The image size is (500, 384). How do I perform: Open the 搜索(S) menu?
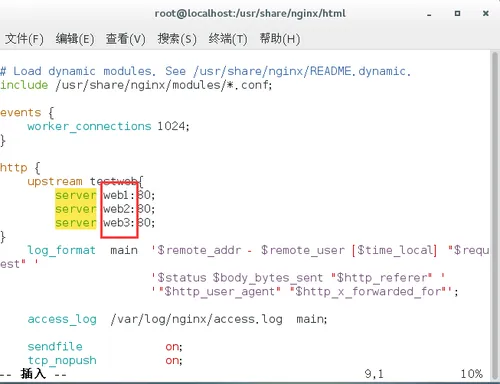point(177,39)
